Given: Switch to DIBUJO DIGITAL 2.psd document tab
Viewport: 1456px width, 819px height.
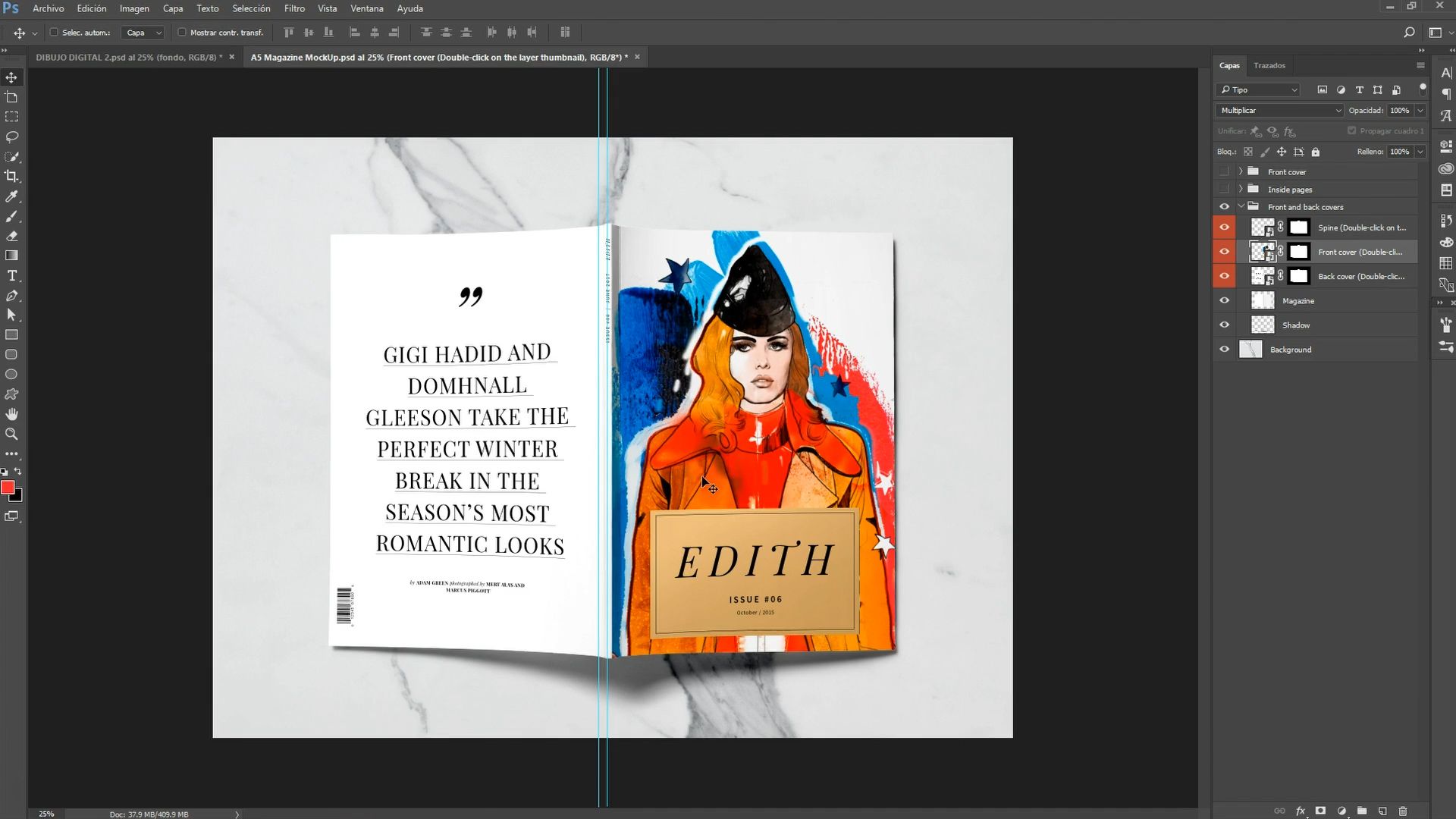Looking at the screenshot, I should coord(130,57).
